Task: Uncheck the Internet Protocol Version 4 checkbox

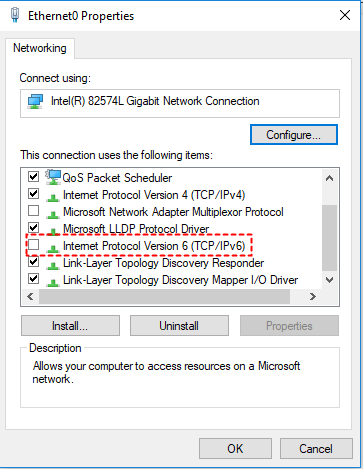Action: (33, 194)
